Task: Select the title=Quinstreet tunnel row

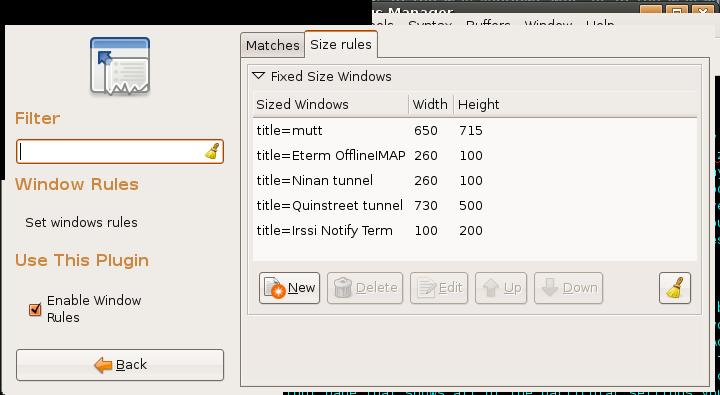Action: click(x=474, y=205)
